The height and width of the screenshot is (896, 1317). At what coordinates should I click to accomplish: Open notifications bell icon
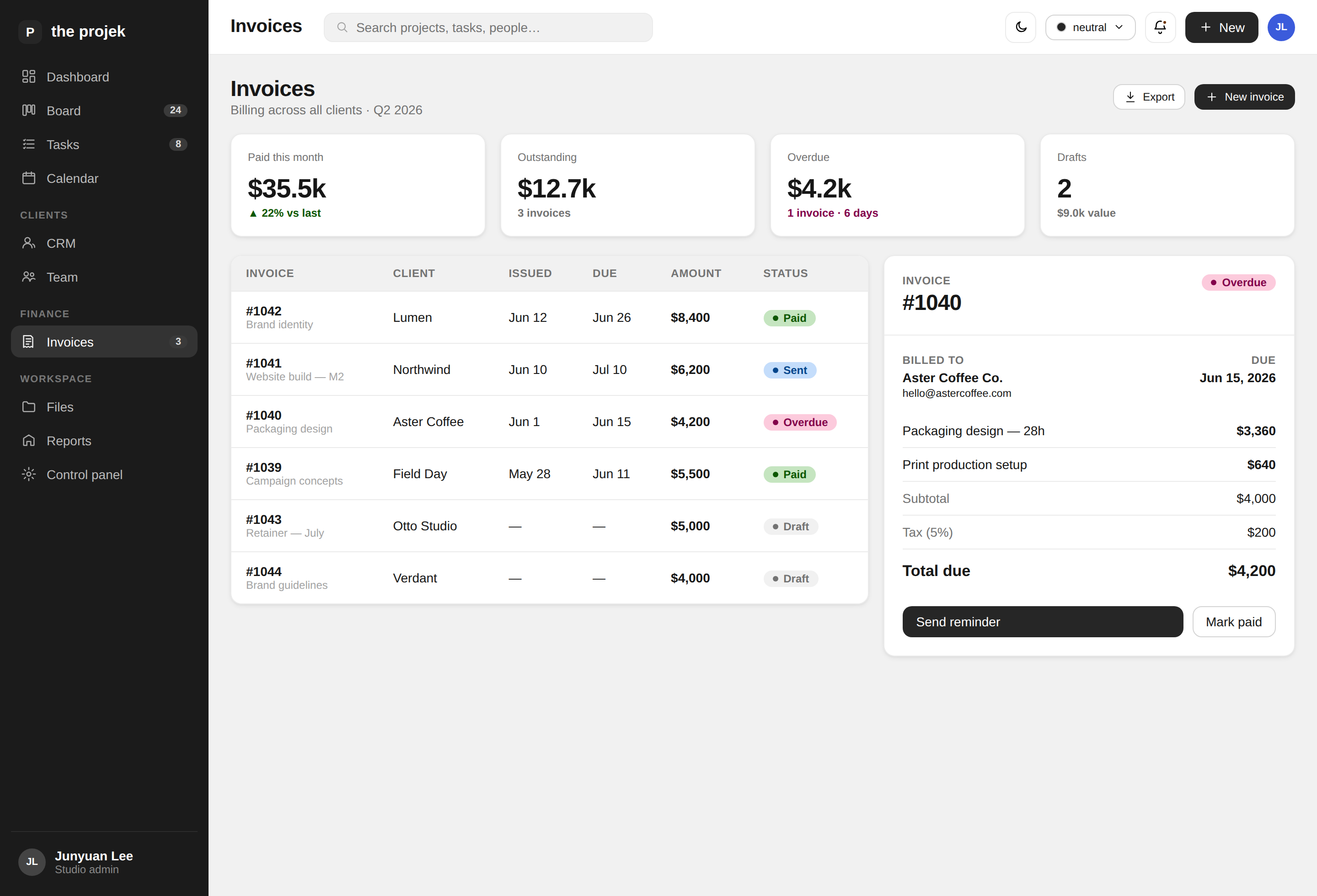click(x=1160, y=27)
